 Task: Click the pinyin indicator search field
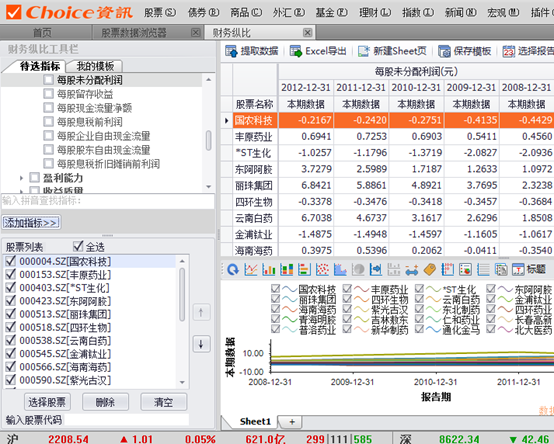point(108,201)
